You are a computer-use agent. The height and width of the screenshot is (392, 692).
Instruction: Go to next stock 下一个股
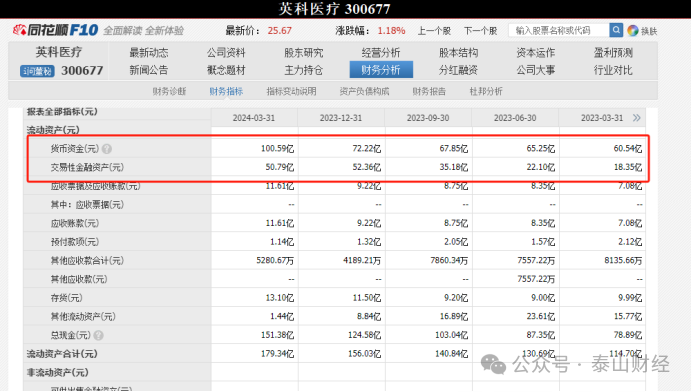481,31
